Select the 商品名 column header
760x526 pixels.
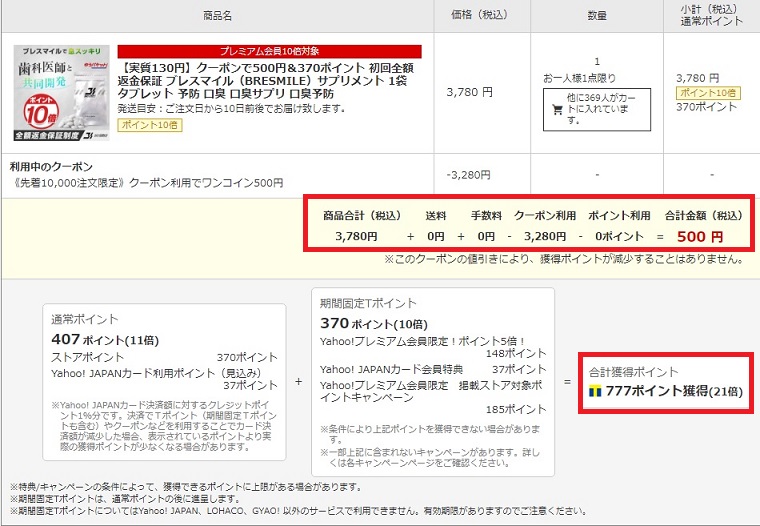(217, 16)
